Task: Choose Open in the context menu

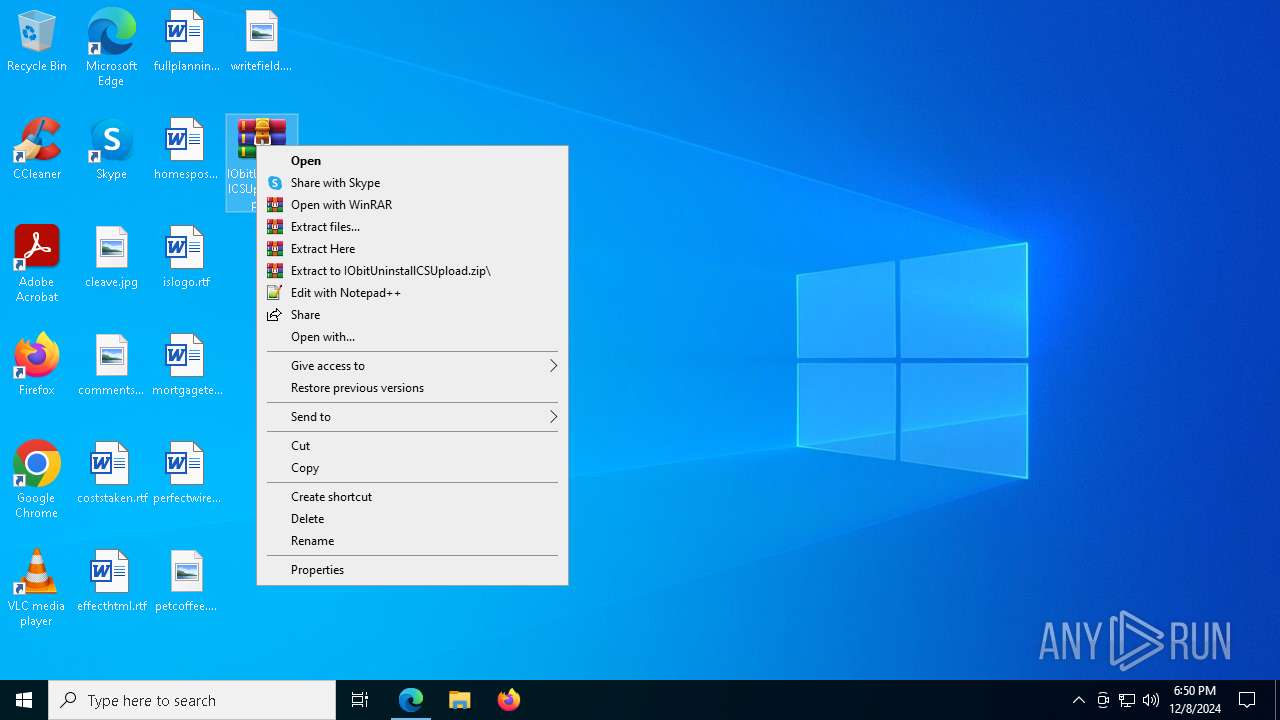Action: click(x=412, y=161)
